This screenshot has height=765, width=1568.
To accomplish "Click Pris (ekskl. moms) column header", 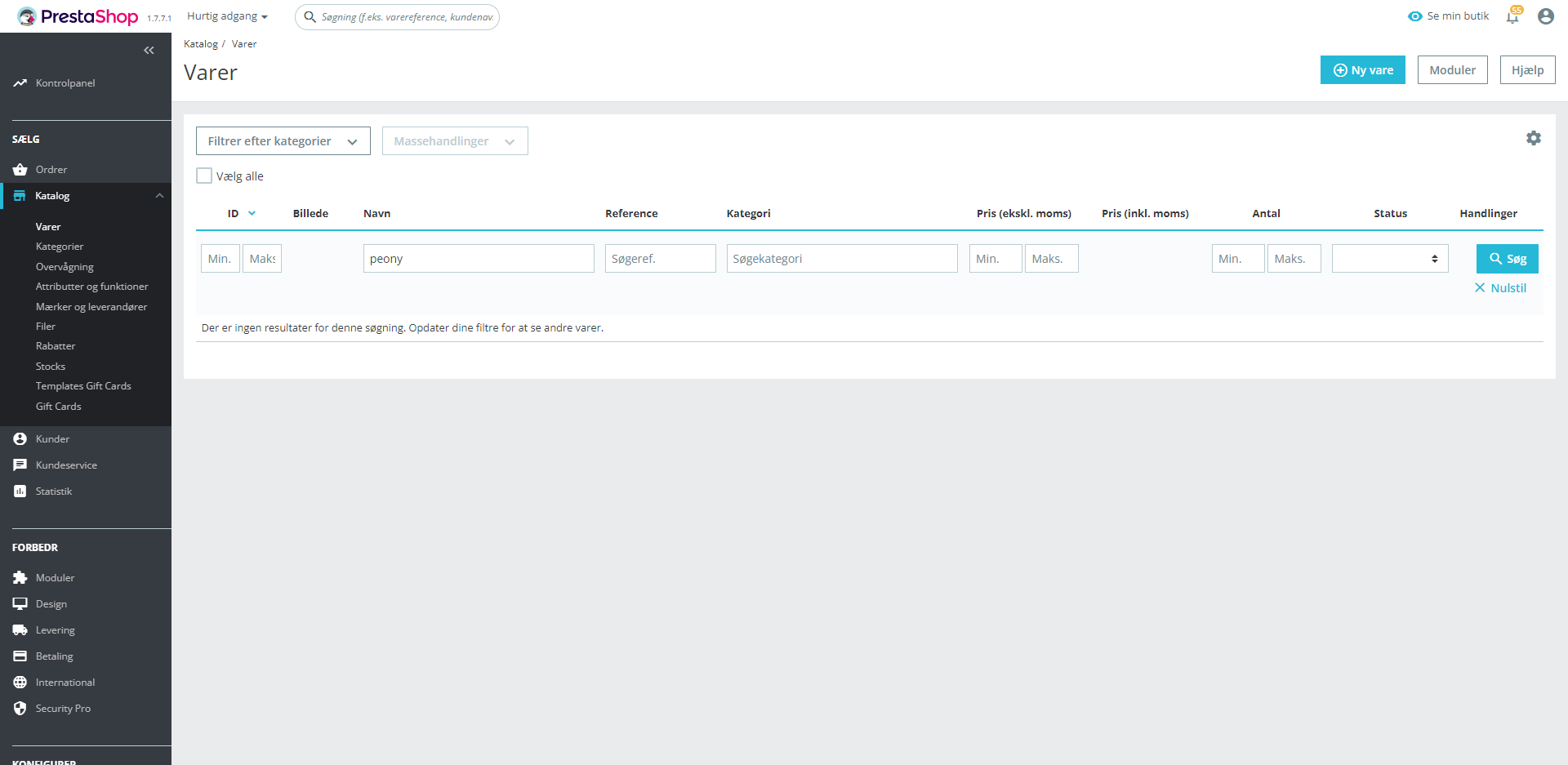I will [1024, 214].
